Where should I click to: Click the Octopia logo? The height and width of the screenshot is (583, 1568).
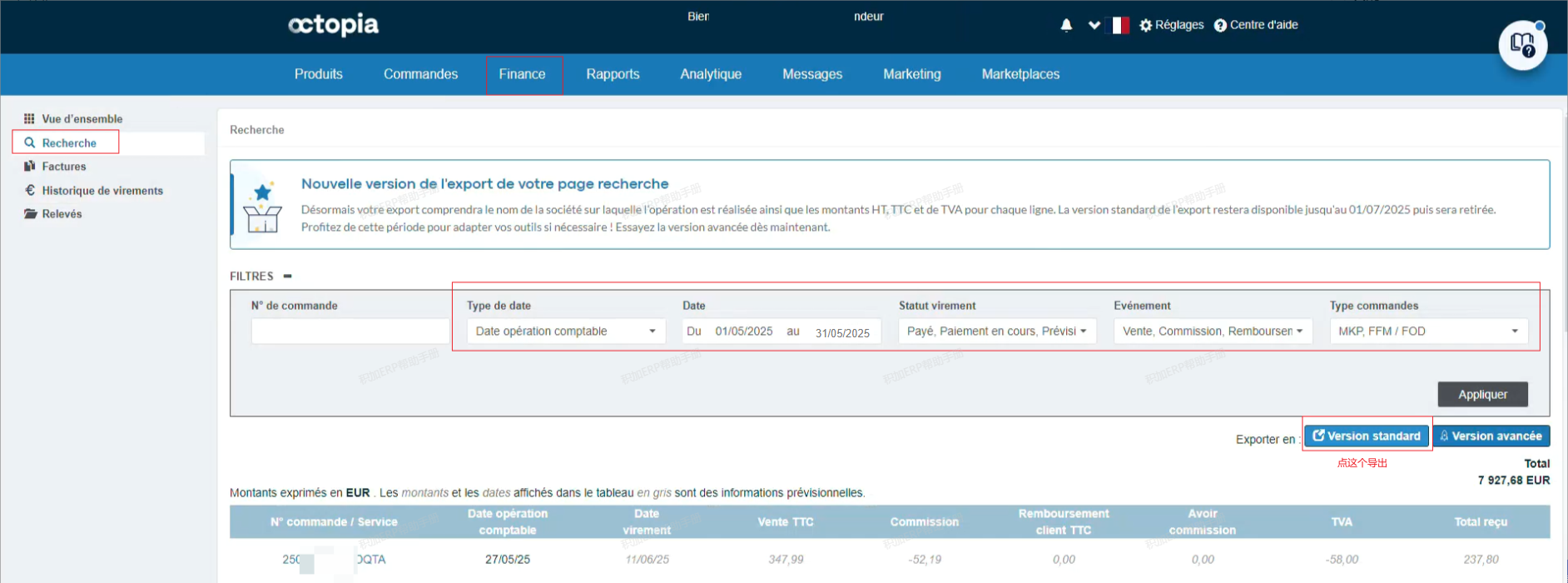(x=333, y=25)
